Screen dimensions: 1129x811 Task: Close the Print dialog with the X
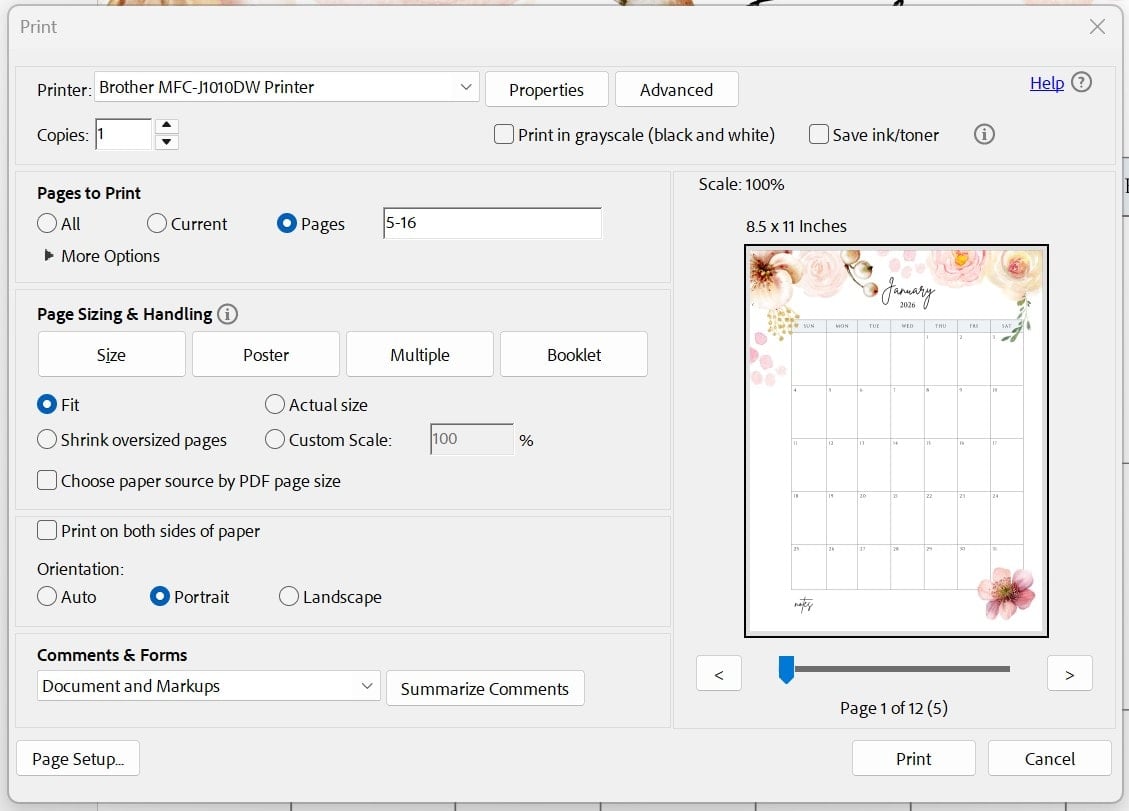tap(1097, 27)
